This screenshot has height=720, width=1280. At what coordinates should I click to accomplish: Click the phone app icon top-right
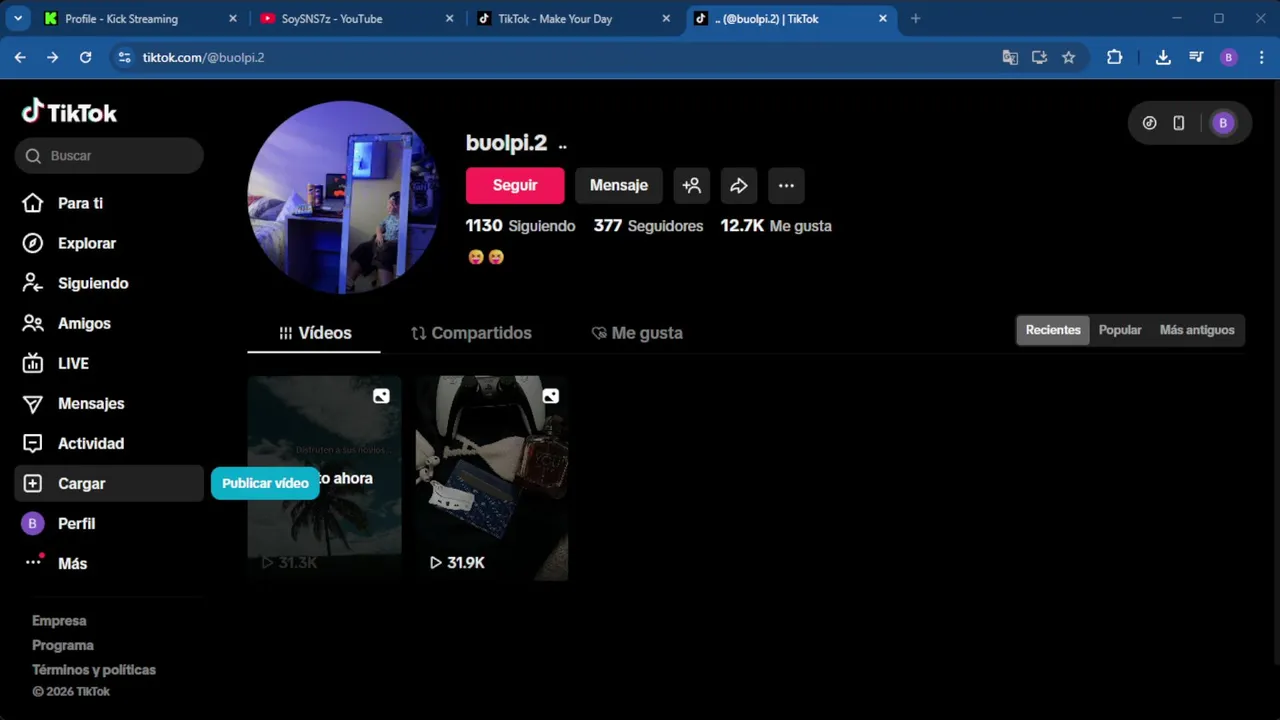(1179, 123)
